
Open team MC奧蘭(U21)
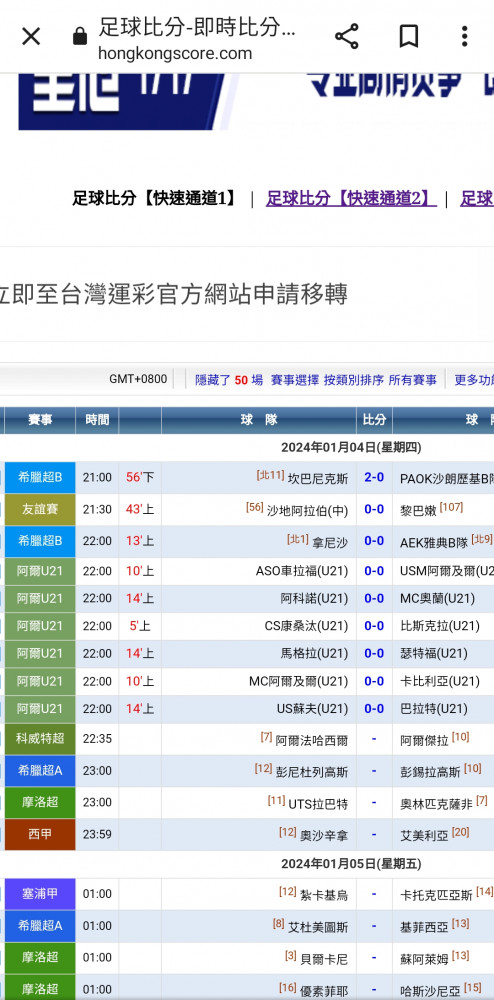click(437, 599)
